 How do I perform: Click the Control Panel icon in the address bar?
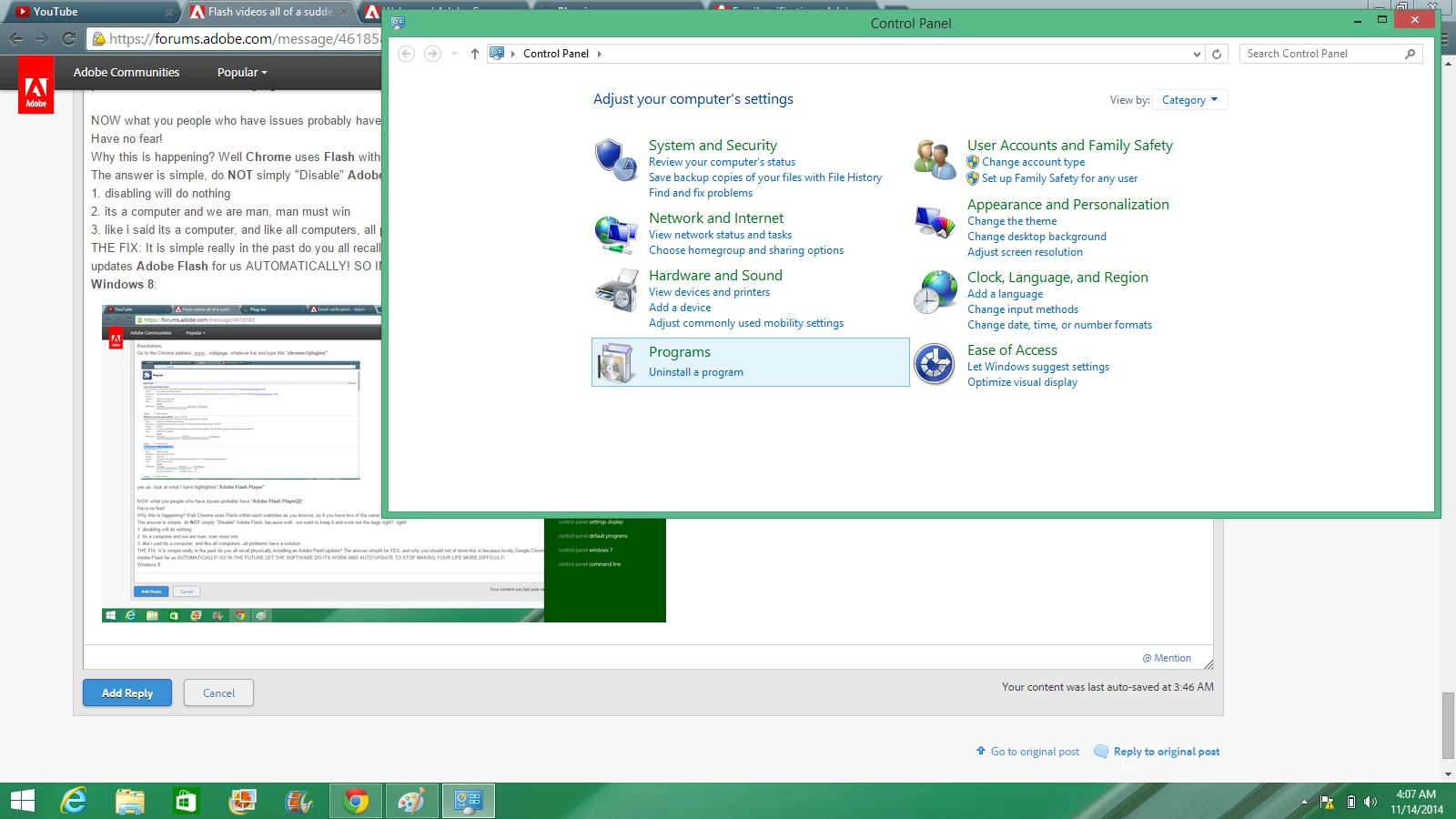497,54
